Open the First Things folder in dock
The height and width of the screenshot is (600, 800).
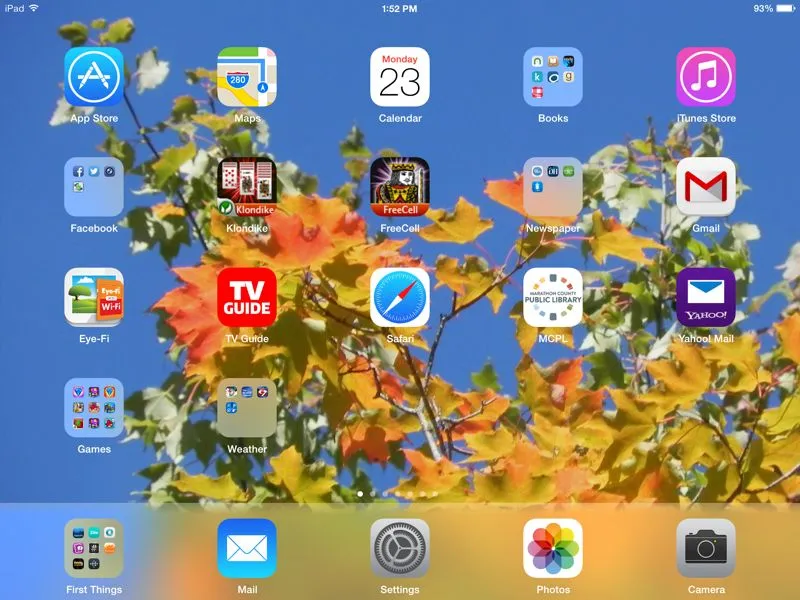pyautogui.click(x=94, y=548)
